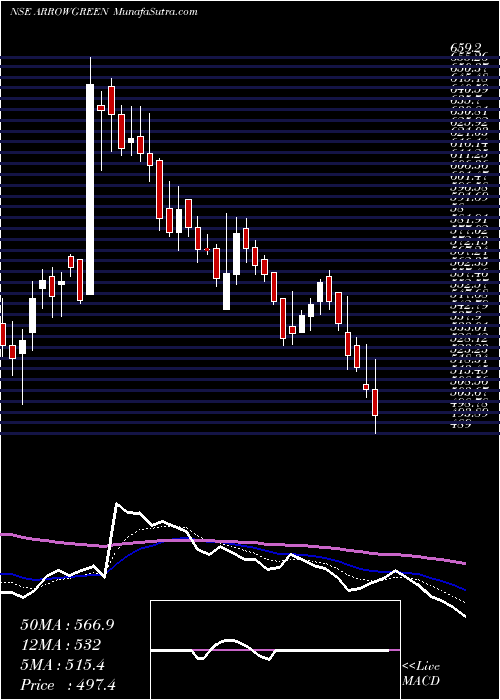Screen dimensions: 500x700
Task: Click the tallest white candlestick body
Action: click(x=90, y=189)
